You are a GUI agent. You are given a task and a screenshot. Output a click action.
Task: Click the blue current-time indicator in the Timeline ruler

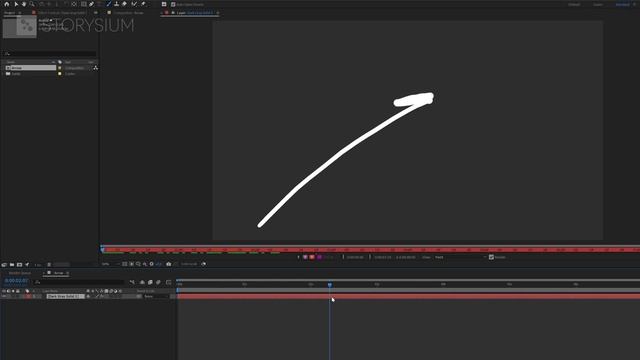[330, 284]
